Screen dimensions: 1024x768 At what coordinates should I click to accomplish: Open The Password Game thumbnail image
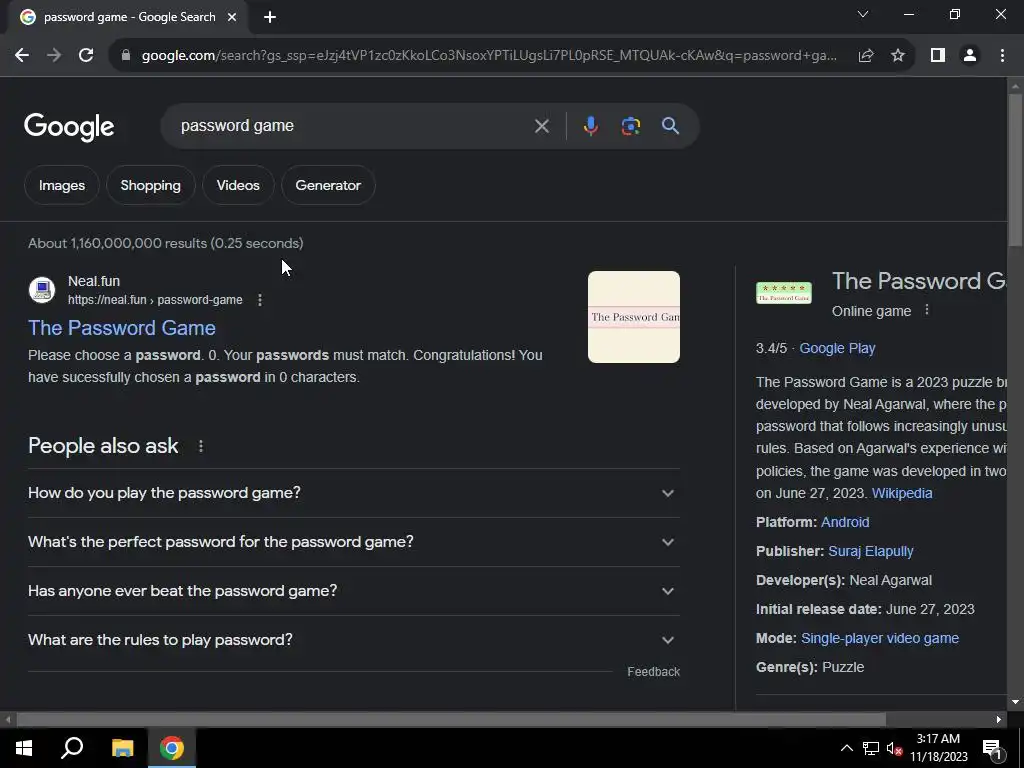click(x=633, y=317)
